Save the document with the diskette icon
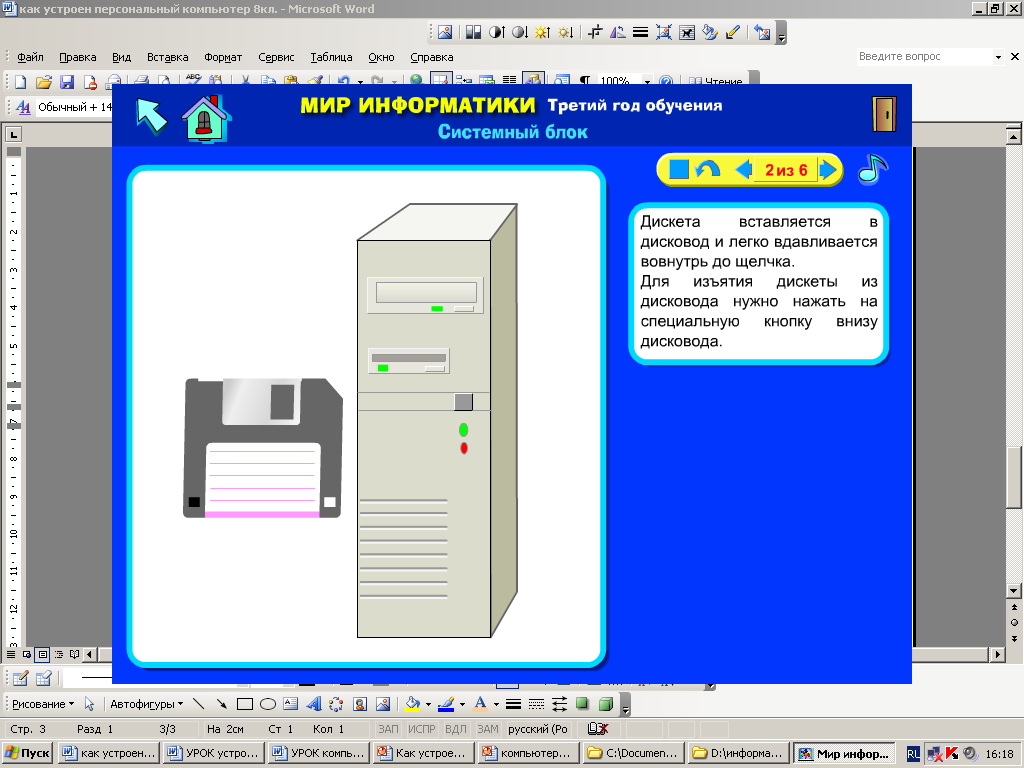The image size is (1024, 768). (67, 82)
